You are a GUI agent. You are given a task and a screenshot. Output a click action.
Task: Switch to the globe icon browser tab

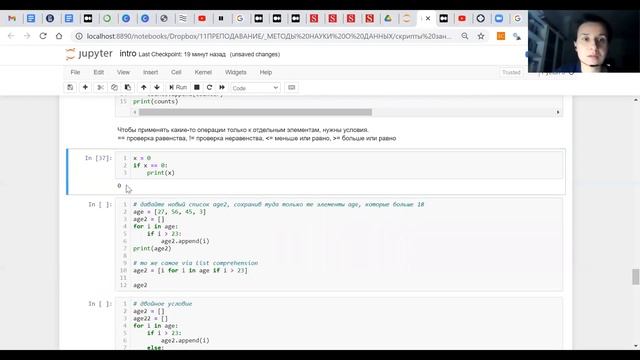[164, 18]
